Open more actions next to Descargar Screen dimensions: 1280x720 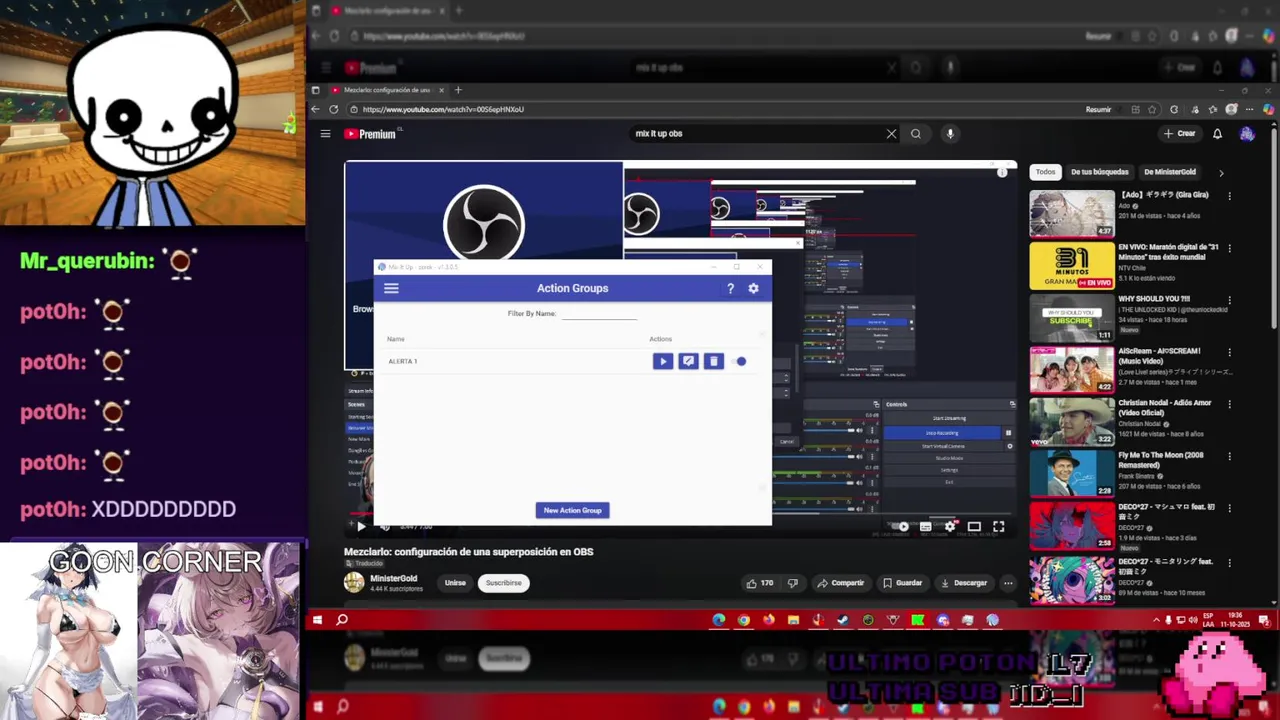click(x=1008, y=583)
